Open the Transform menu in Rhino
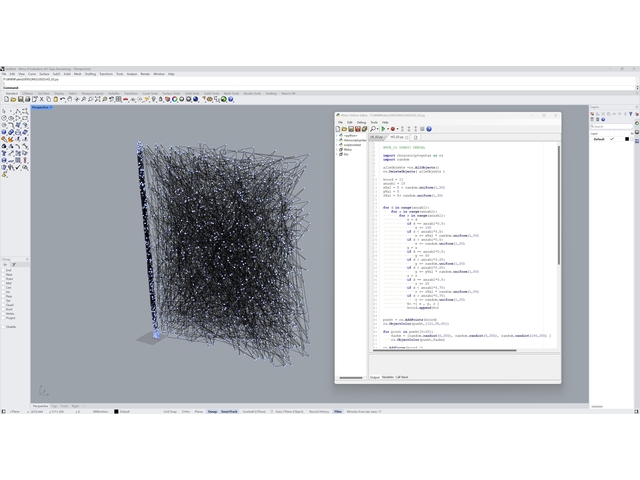 (106, 74)
